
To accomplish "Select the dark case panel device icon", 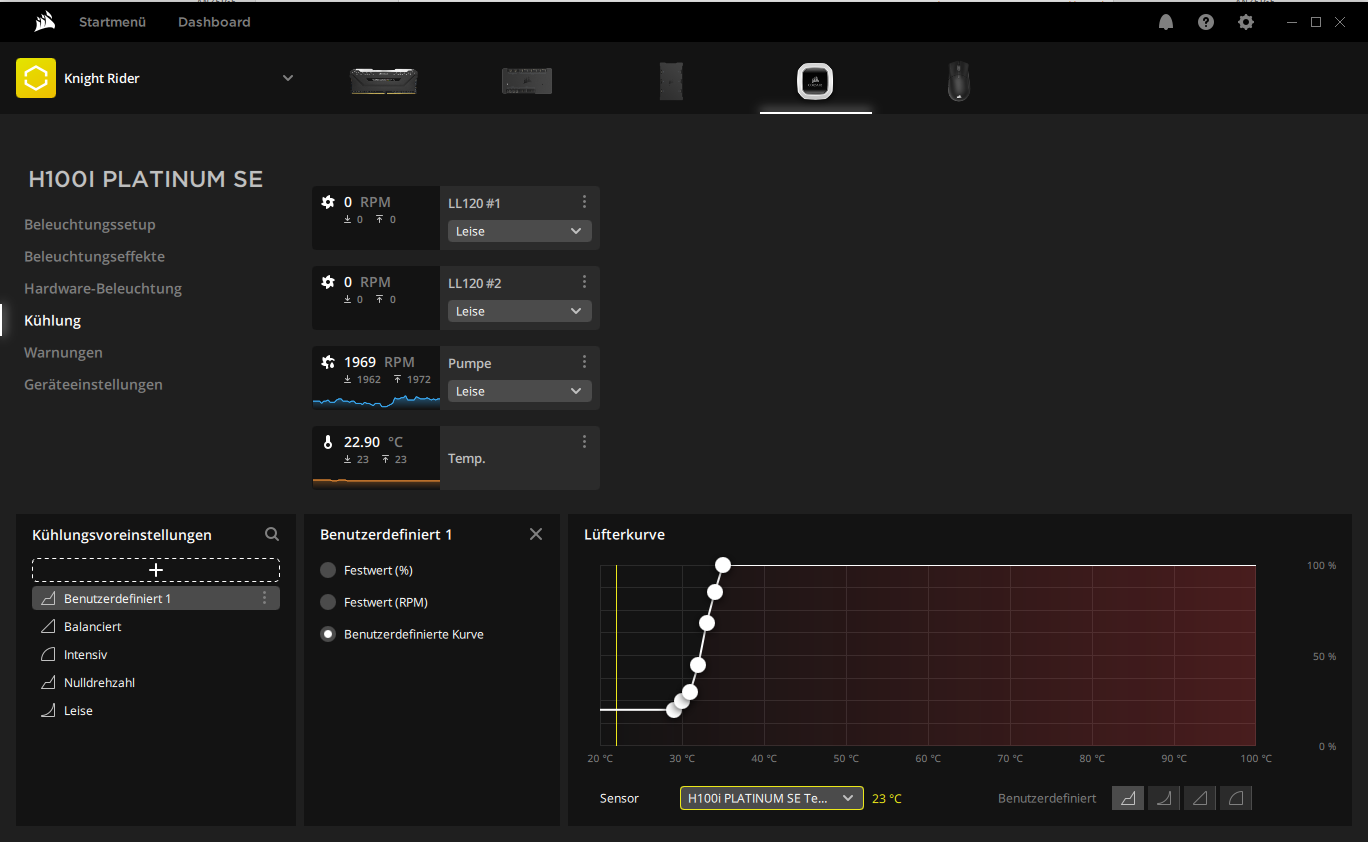I will click(x=671, y=81).
